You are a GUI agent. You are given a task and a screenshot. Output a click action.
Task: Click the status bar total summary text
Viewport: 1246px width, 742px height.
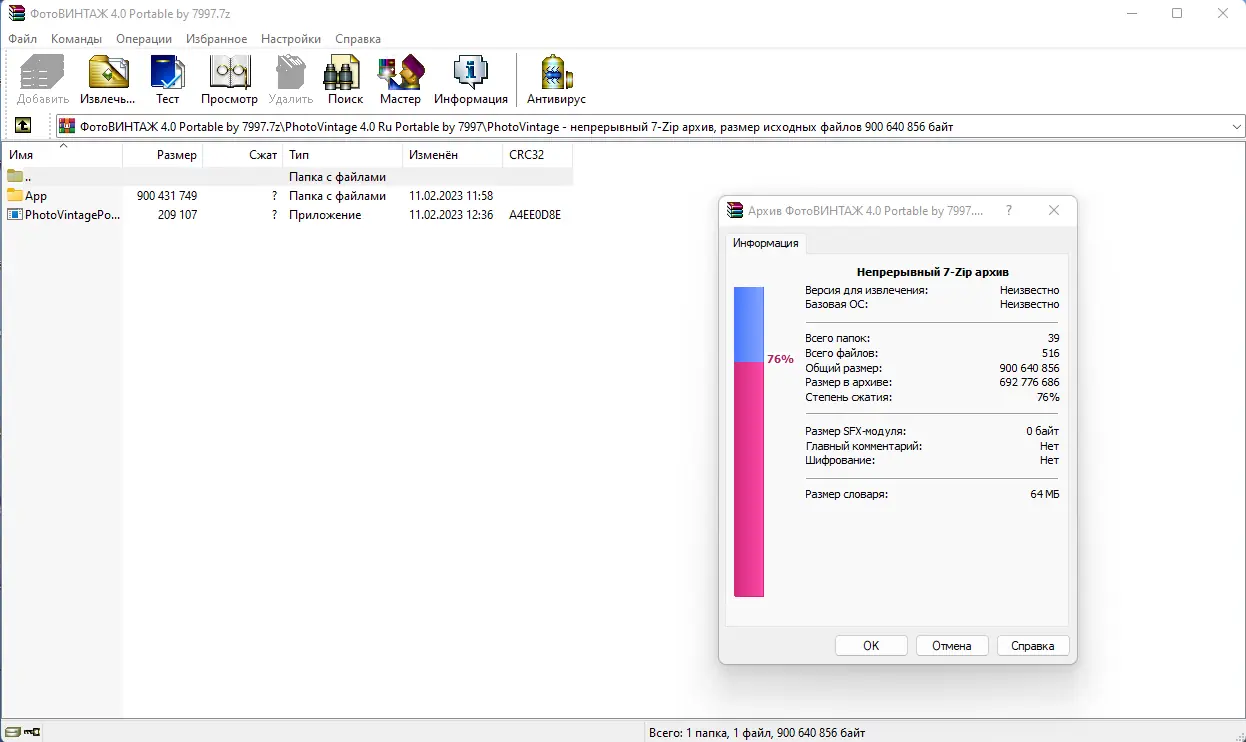[x=757, y=733]
